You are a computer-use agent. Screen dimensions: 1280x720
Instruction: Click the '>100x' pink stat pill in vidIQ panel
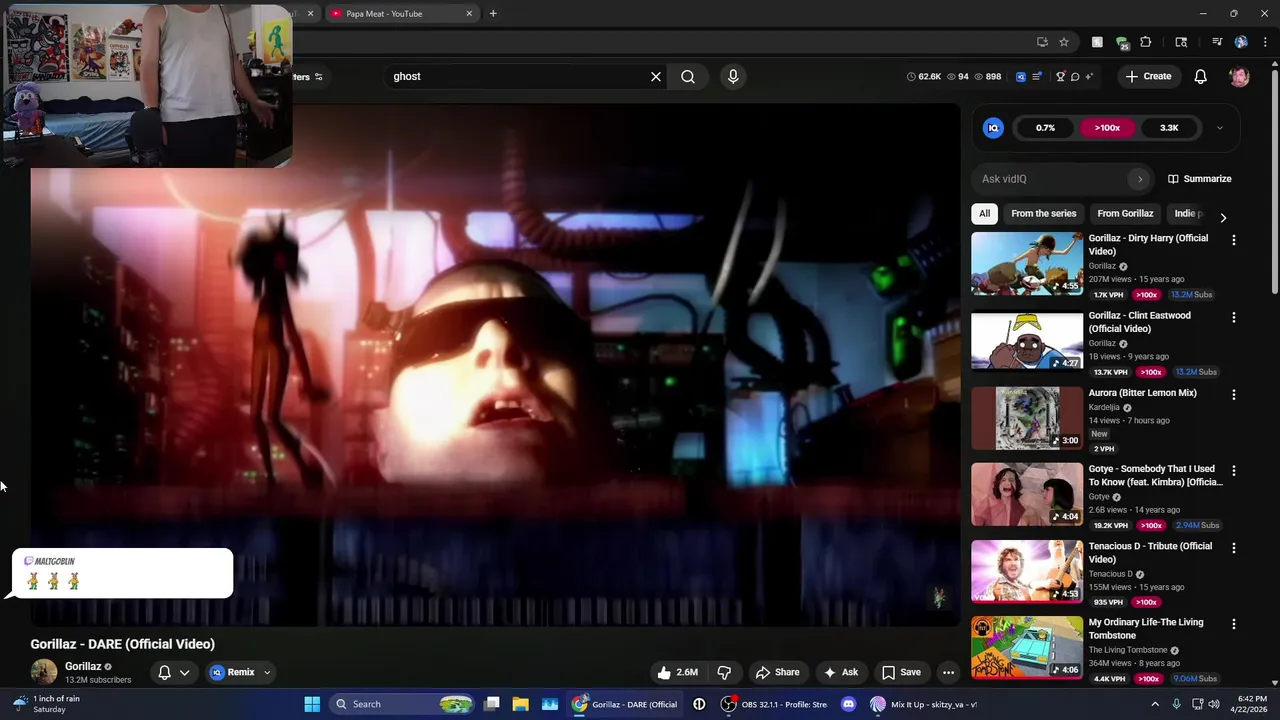(1107, 128)
